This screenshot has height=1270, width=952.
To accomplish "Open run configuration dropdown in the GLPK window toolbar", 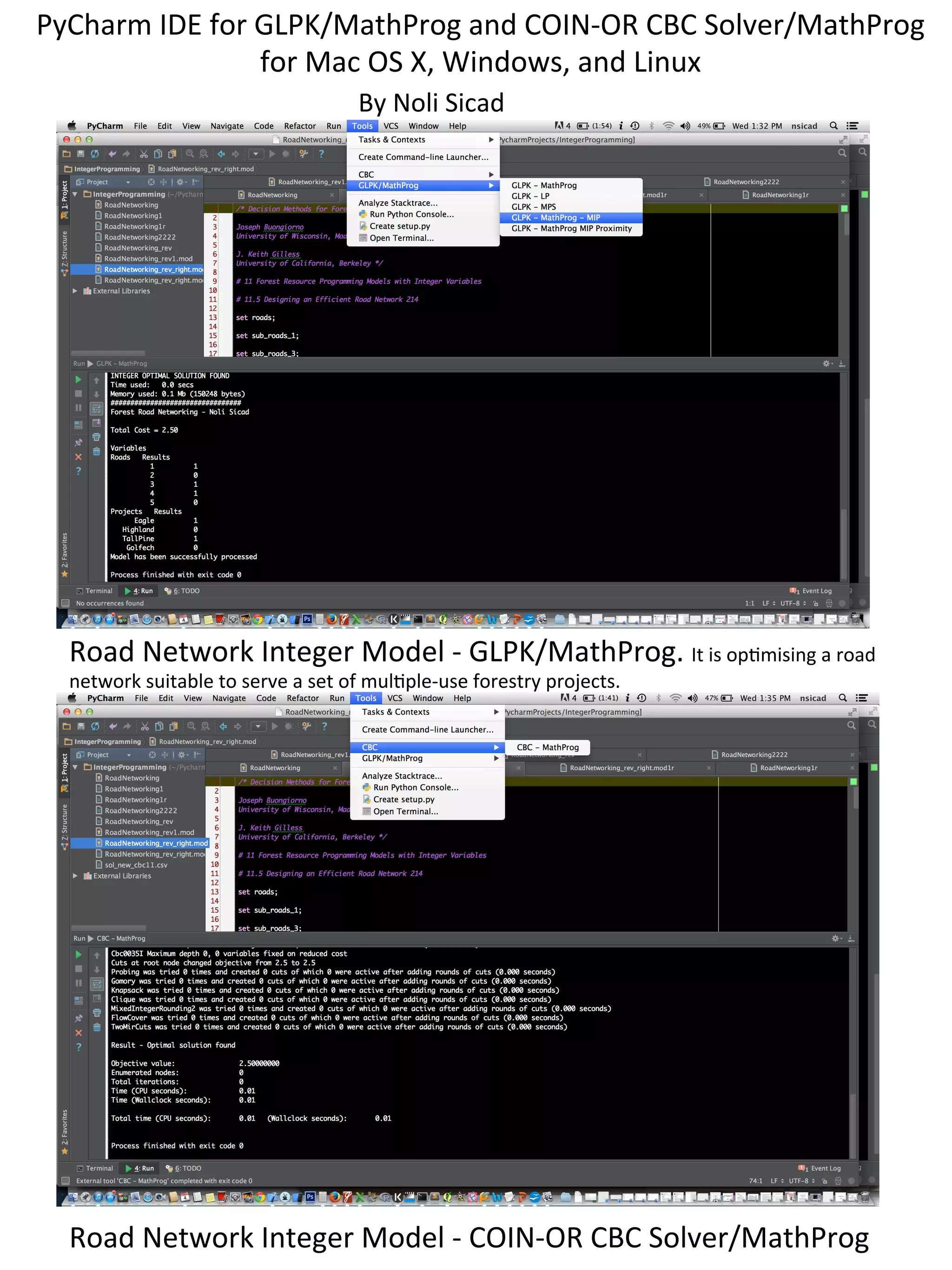I will tap(256, 154).
